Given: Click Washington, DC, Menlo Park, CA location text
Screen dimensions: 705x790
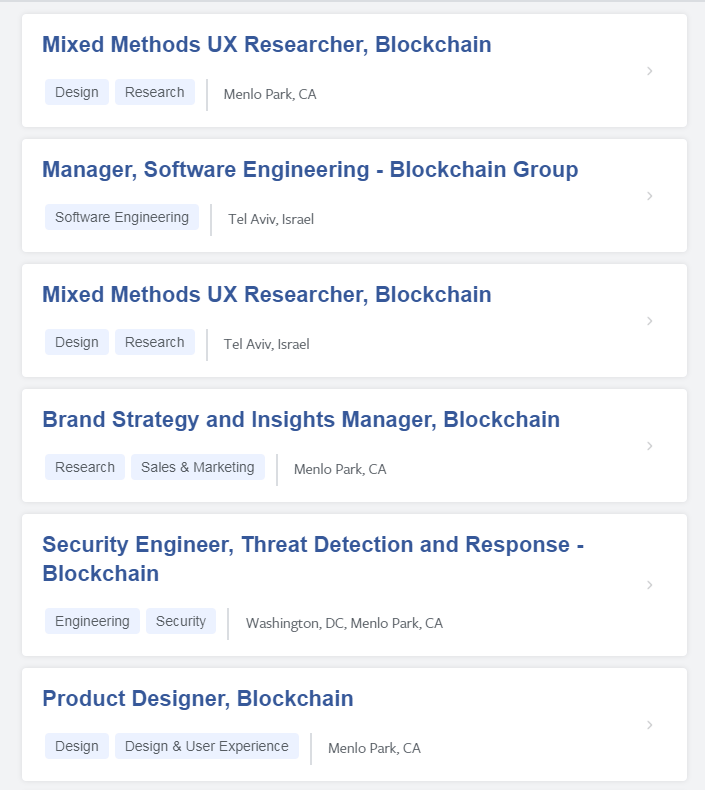Looking at the screenshot, I should (344, 623).
